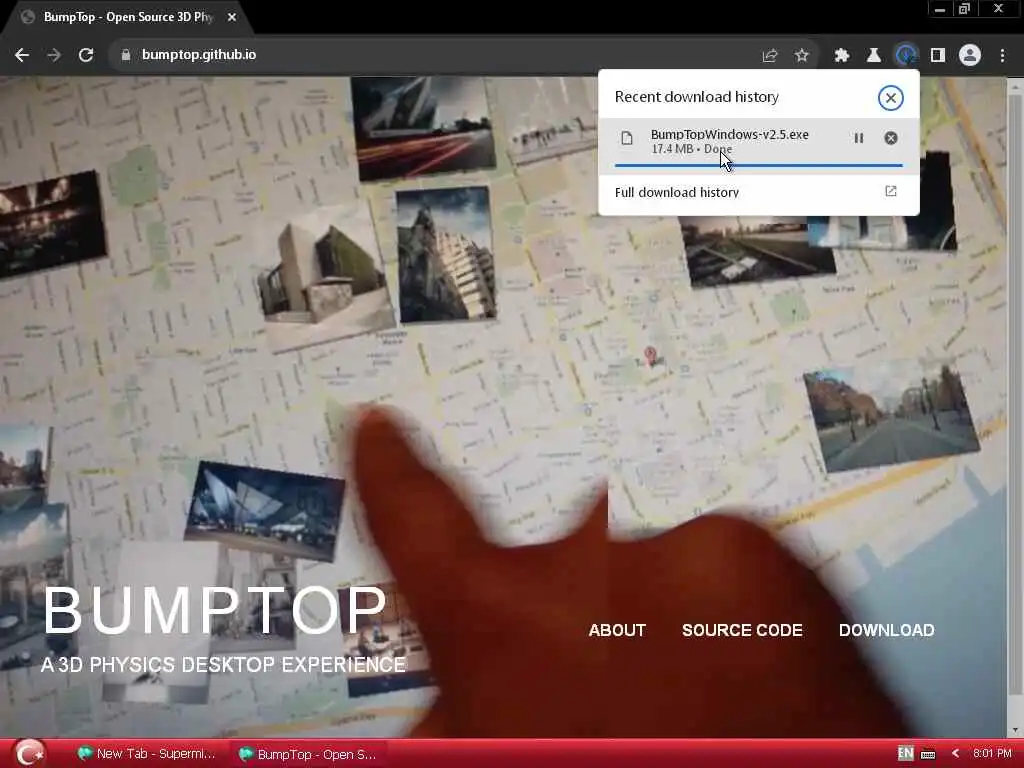Click the site security lock icon
This screenshot has width=1024, height=768.
tap(126, 55)
